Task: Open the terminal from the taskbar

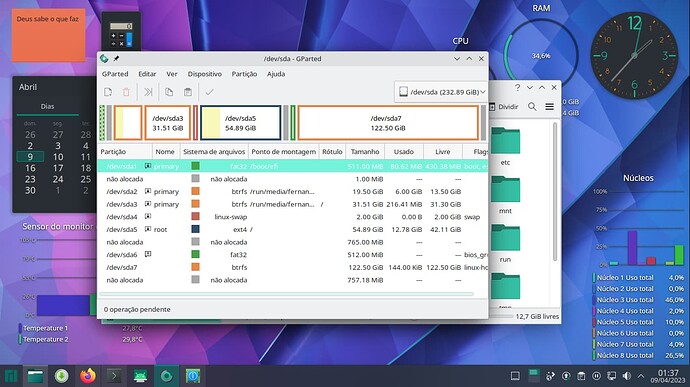Action: pyautogui.click(x=114, y=376)
